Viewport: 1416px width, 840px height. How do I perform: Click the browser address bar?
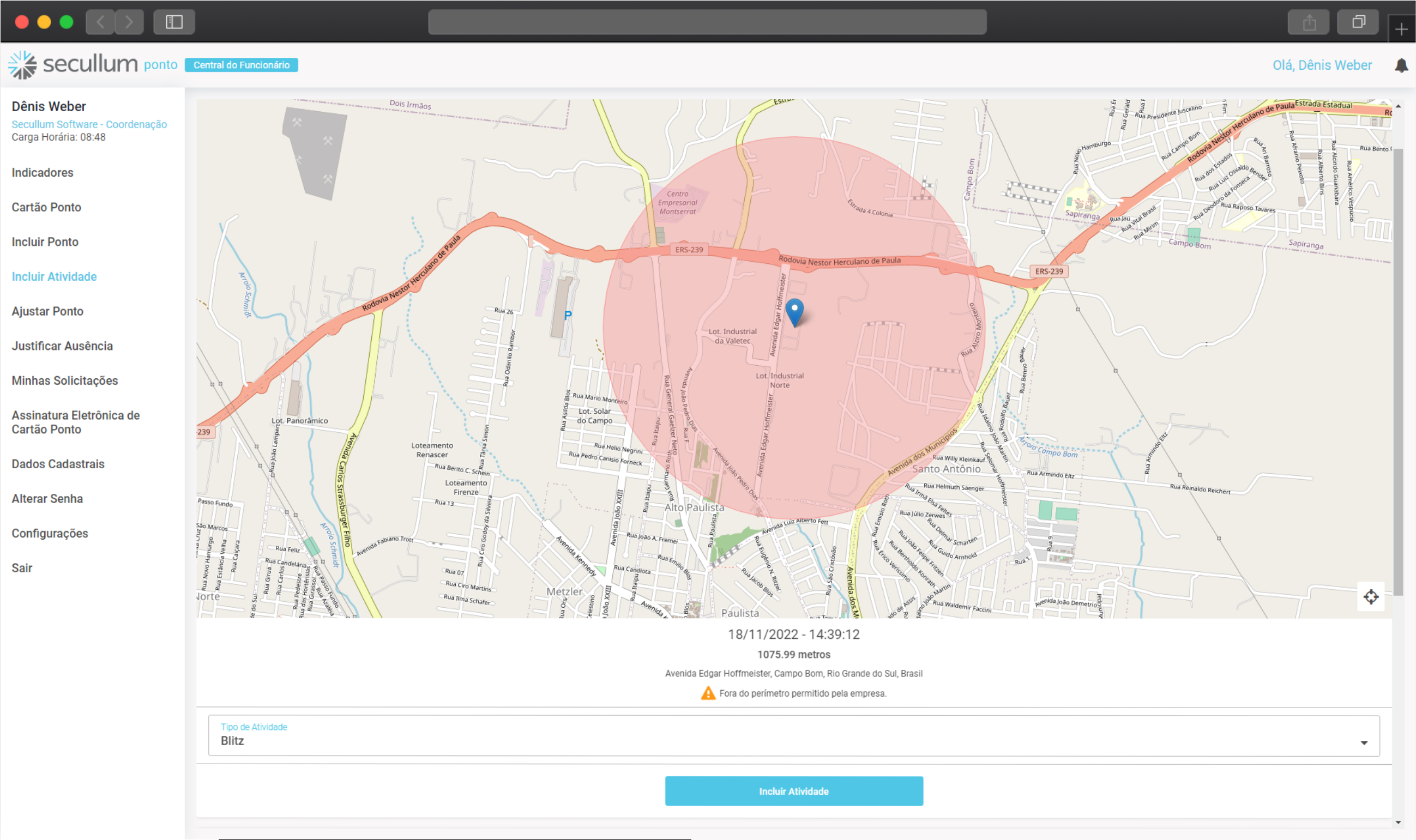(x=707, y=22)
